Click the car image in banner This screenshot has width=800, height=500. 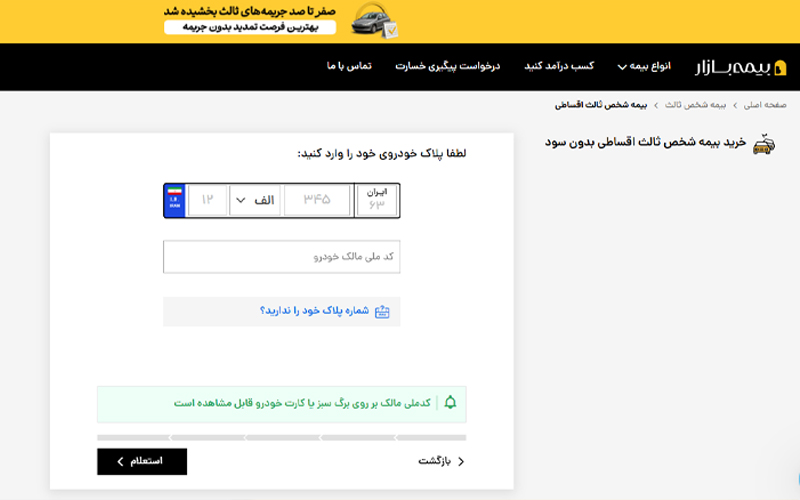coord(375,21)
